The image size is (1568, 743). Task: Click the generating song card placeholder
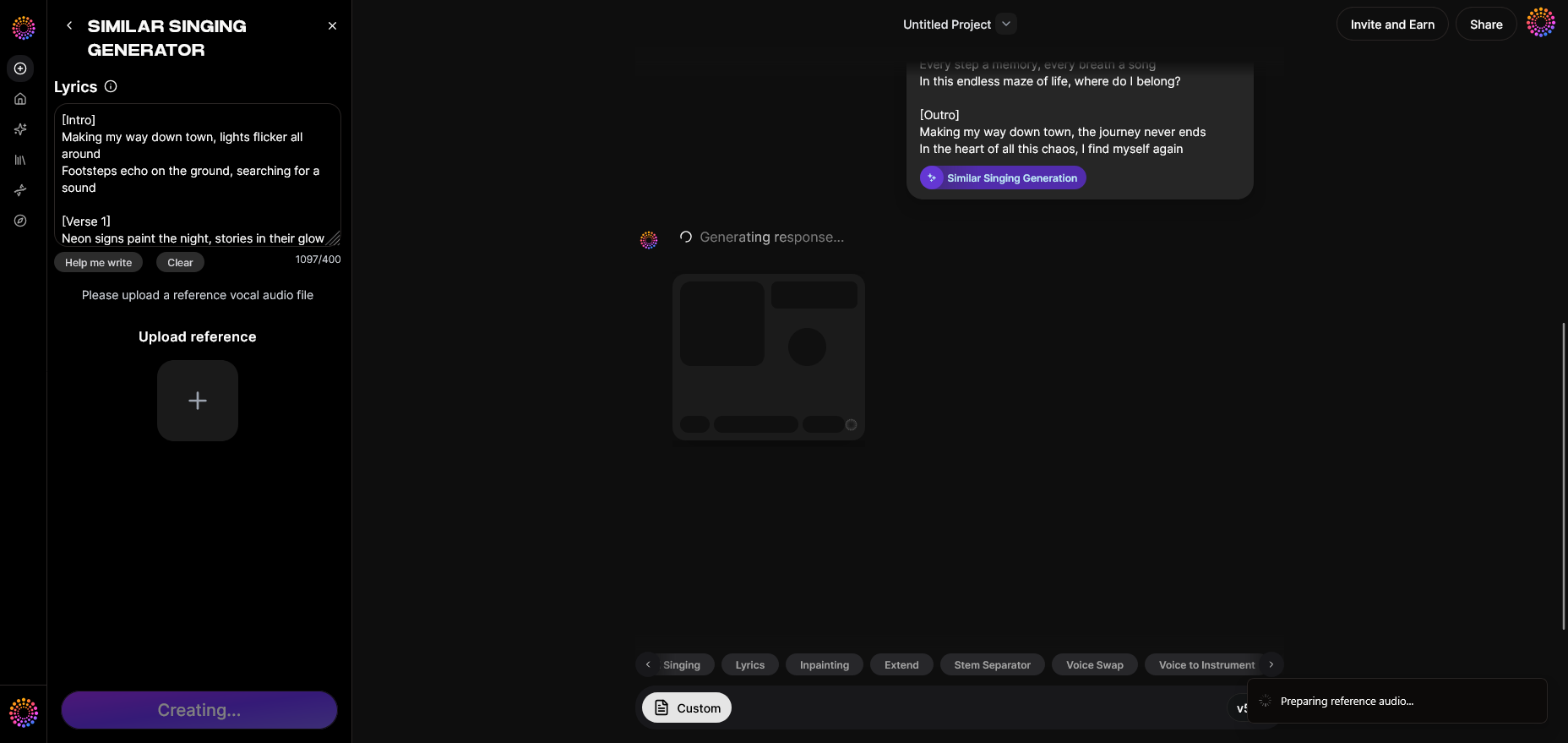coord(769,357)
